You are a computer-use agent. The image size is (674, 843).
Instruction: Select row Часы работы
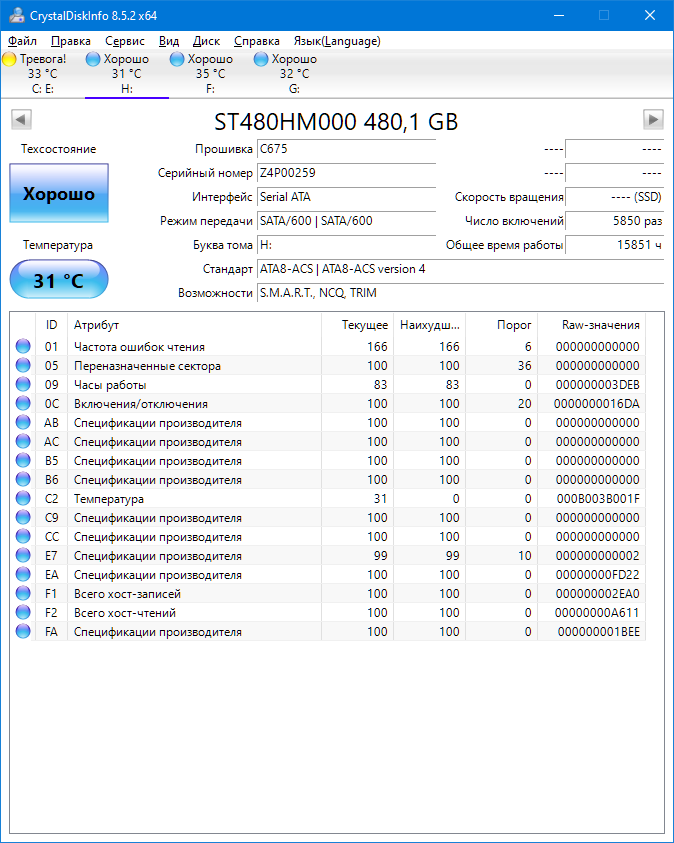pyautogui.click(x=328, y=384)
